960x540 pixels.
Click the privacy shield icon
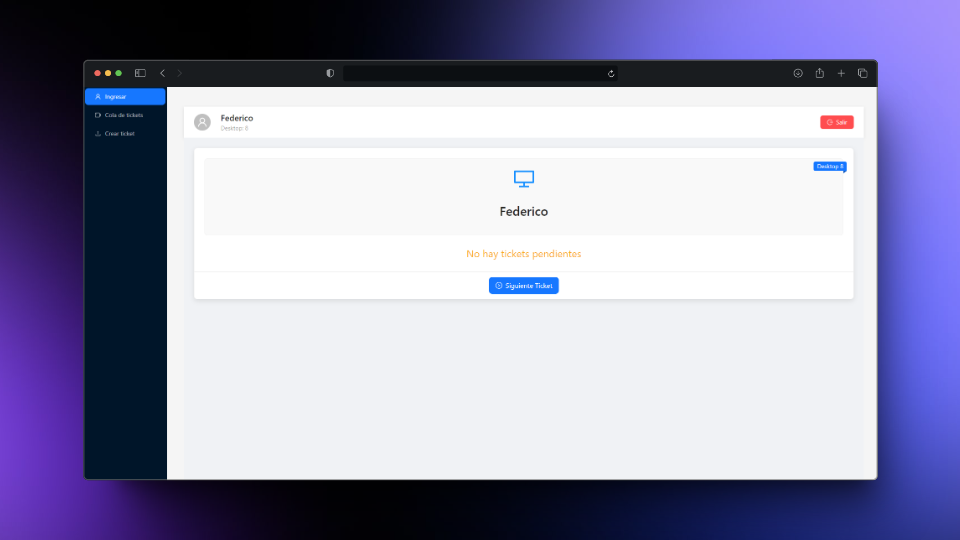pos(330,73)
